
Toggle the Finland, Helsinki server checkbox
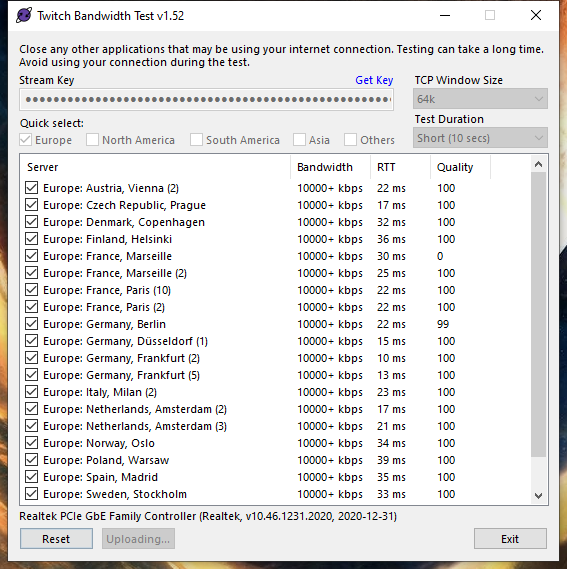click(32, 239)
